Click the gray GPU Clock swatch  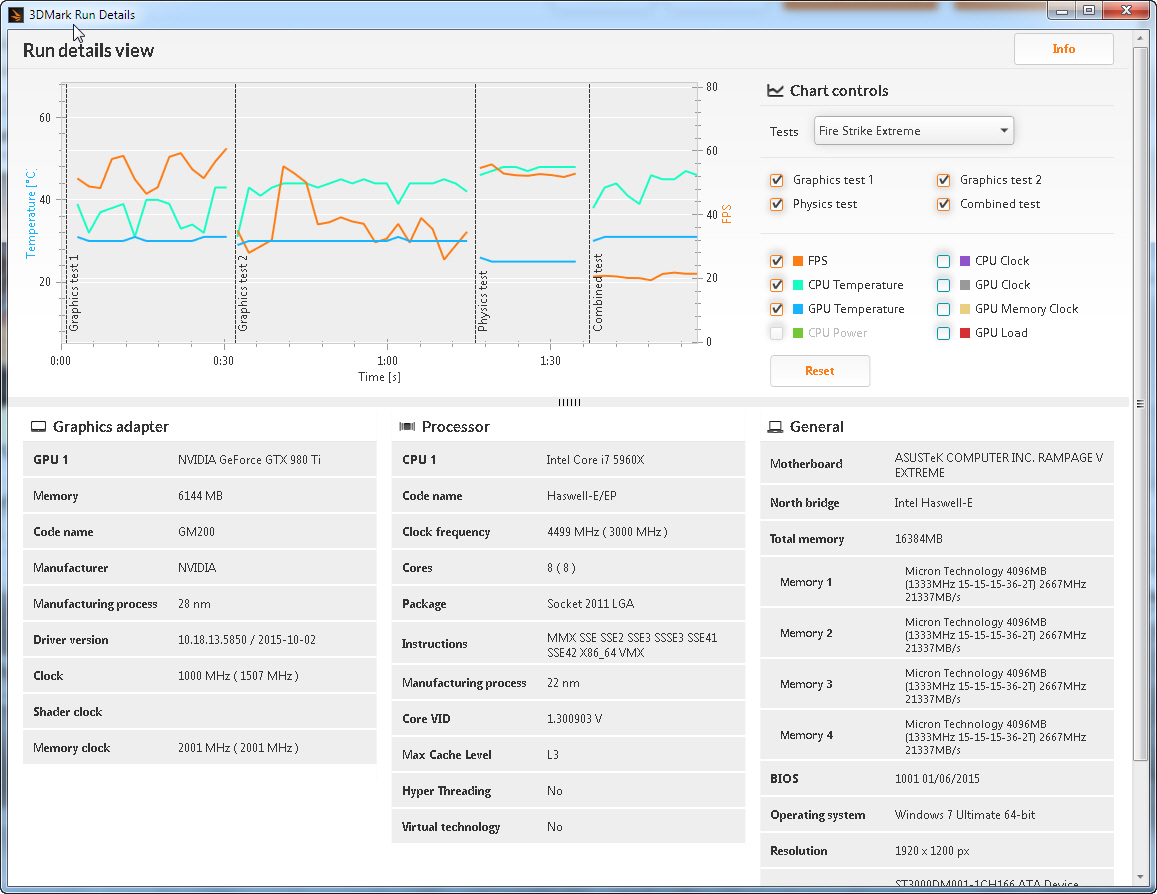(x=964, y=285)
